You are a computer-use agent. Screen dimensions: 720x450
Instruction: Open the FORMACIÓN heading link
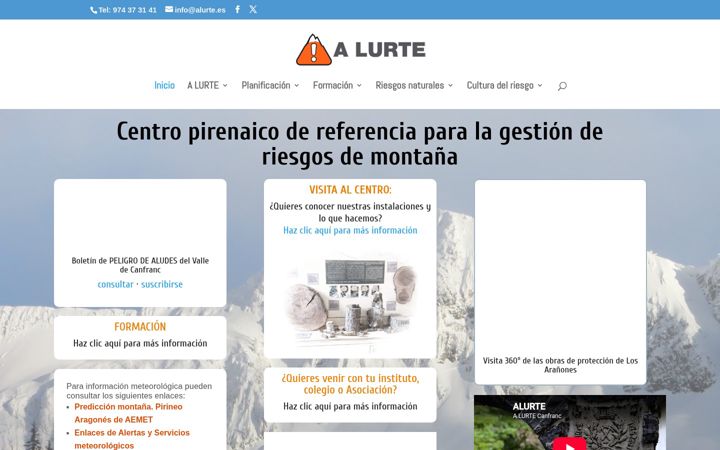click(140, 327)
